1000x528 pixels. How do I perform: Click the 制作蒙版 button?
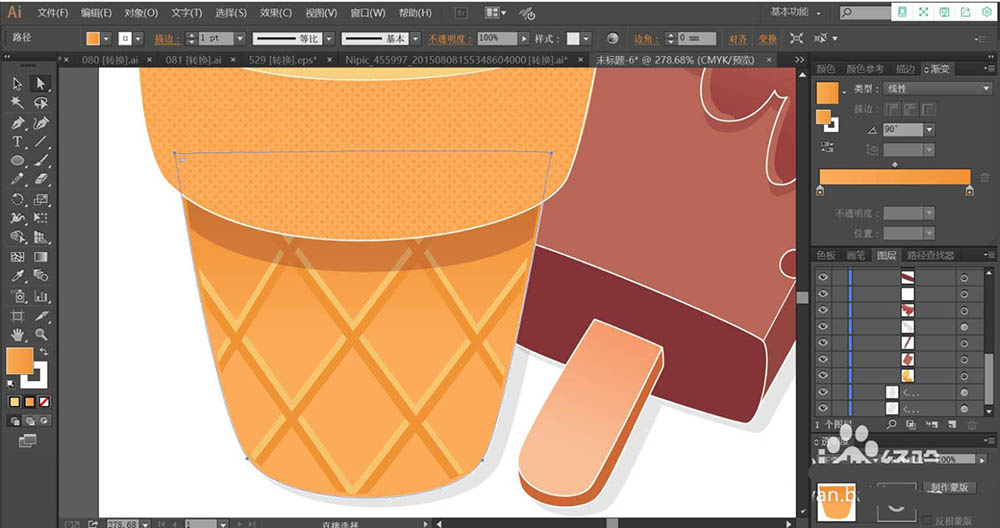[950, 488]
